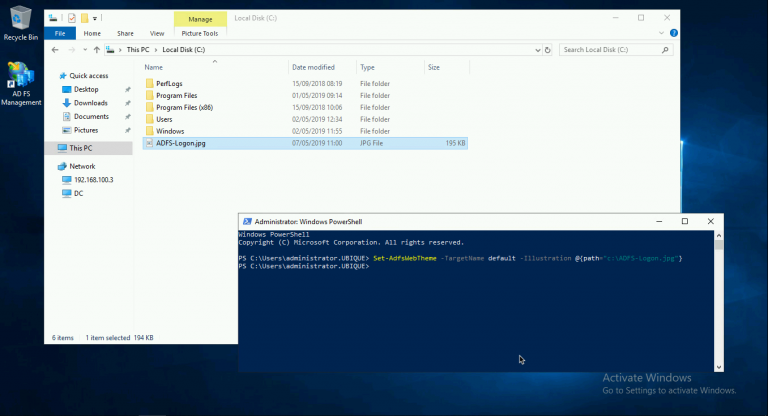
Task: Click the search magnifier icon
Action: click(665, 49)
